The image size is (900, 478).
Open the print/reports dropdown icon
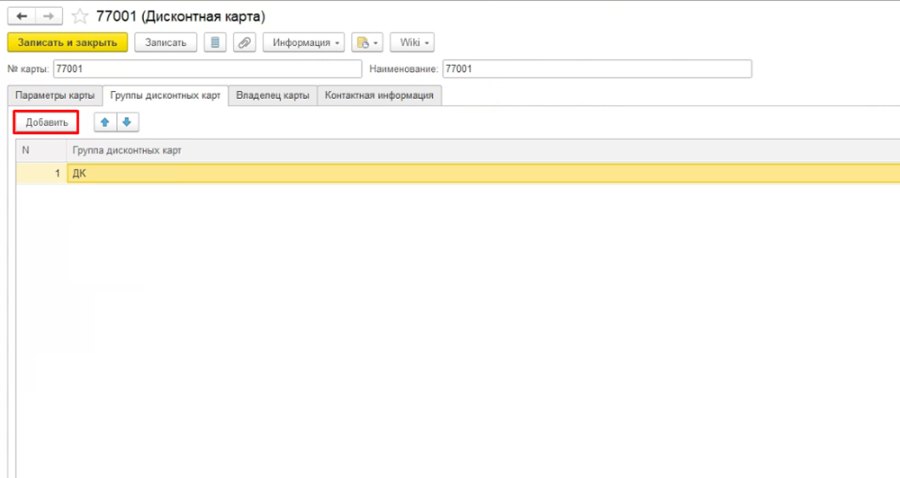coord(367,42)
